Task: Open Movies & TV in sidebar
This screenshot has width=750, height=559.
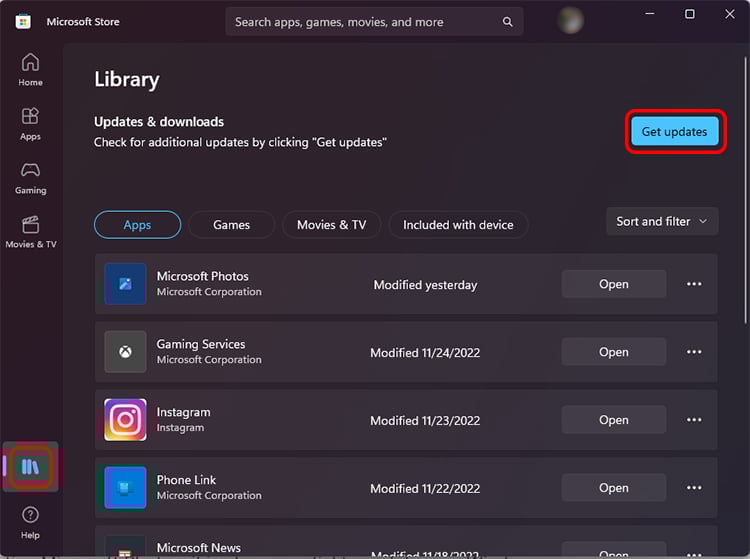Action: coord(30,232)
